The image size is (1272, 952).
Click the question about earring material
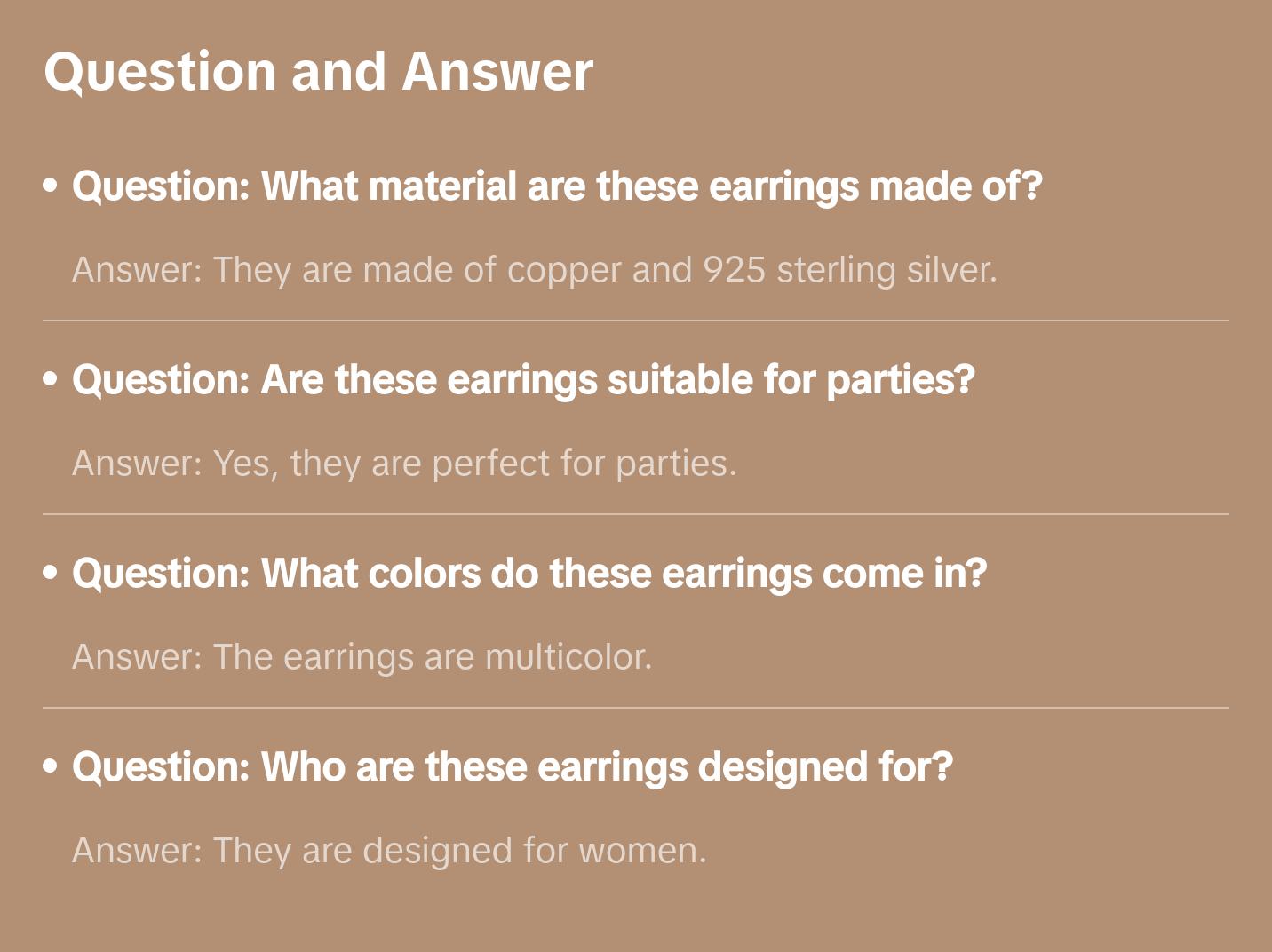(556, 186)
